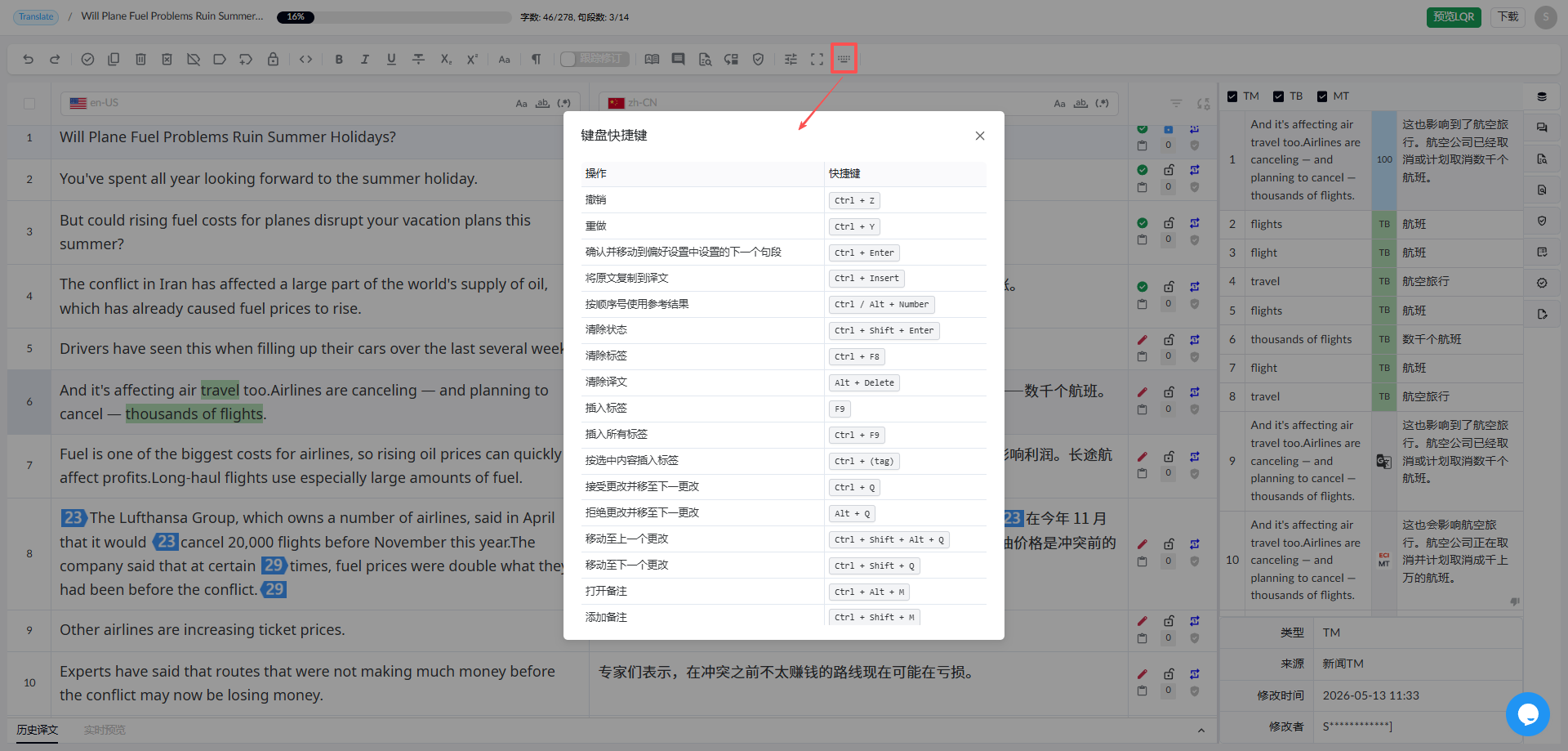Click the strikethrough formatting icon
1568x751 pixels.
click(x=418, y=59)
